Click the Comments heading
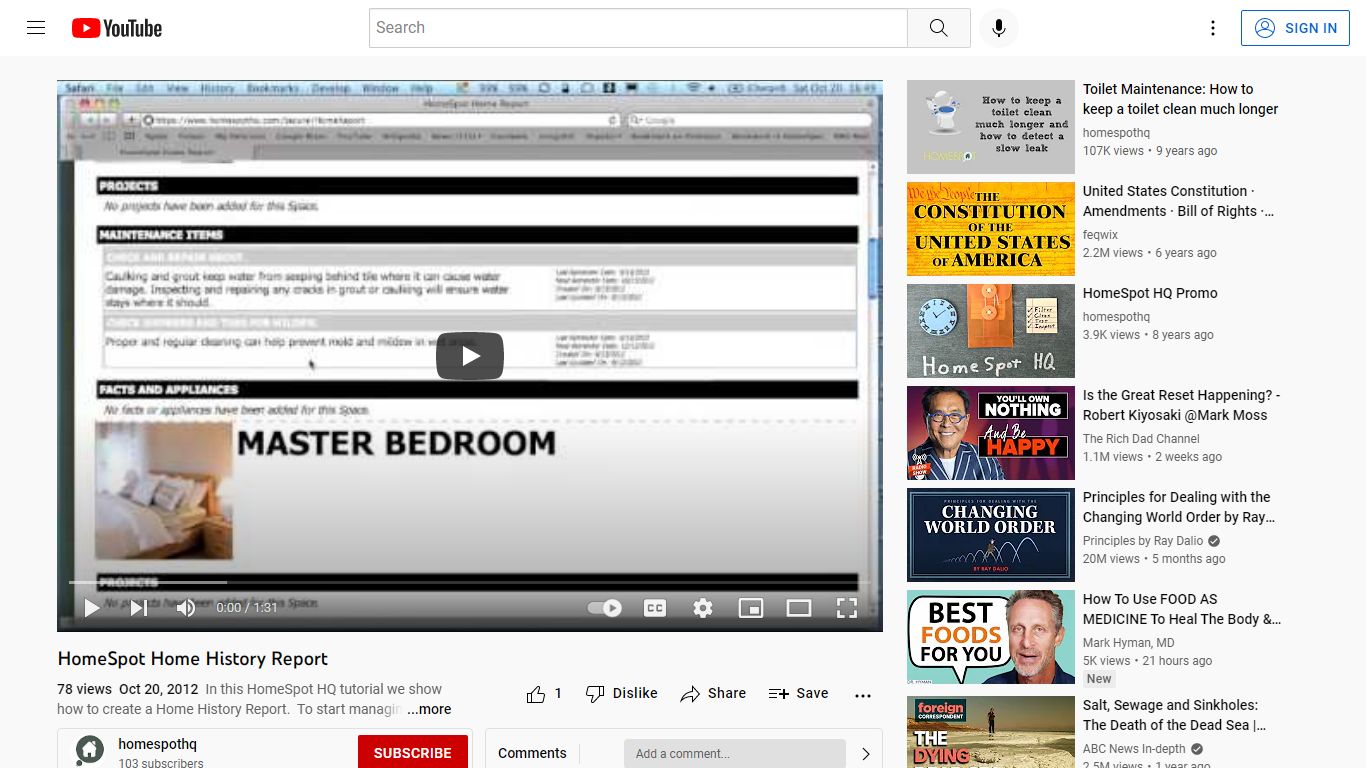 pos(532,753)
